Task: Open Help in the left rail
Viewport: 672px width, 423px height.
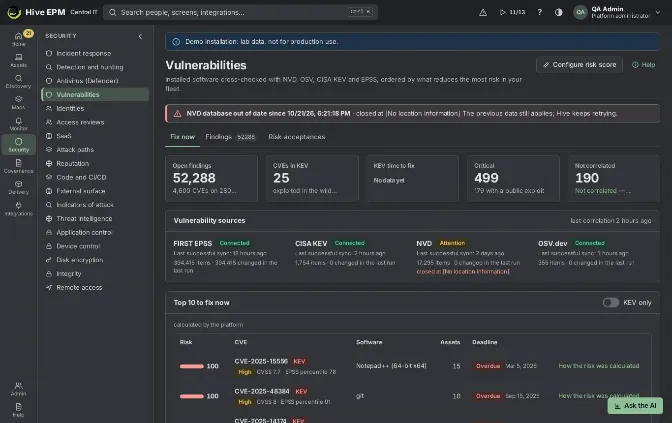Action: click(18, 410)
